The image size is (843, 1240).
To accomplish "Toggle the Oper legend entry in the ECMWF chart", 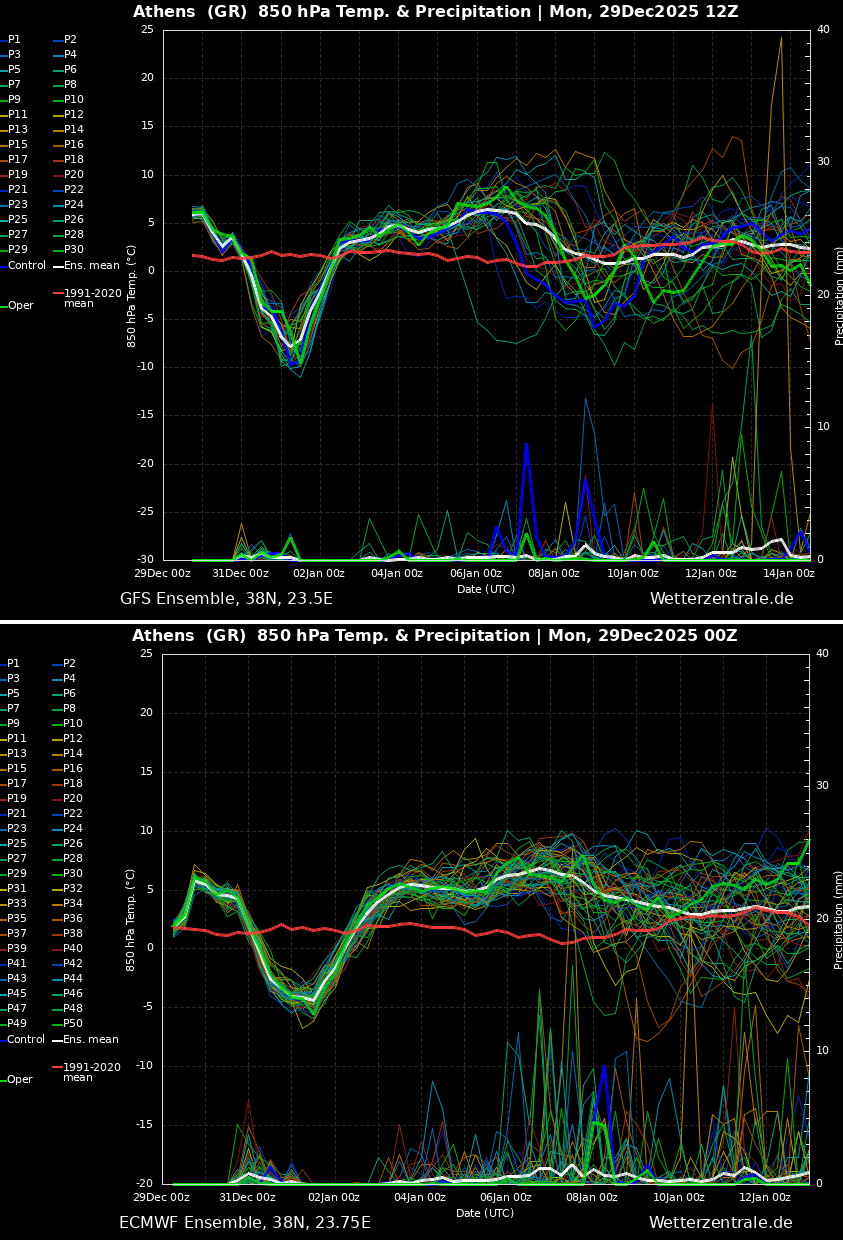I will [20, 1080].
